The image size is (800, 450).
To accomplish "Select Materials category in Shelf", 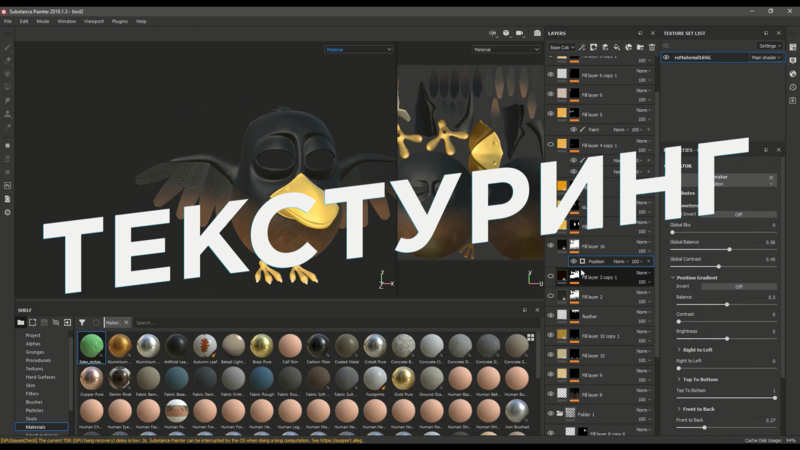I will [x=36, y=427].
